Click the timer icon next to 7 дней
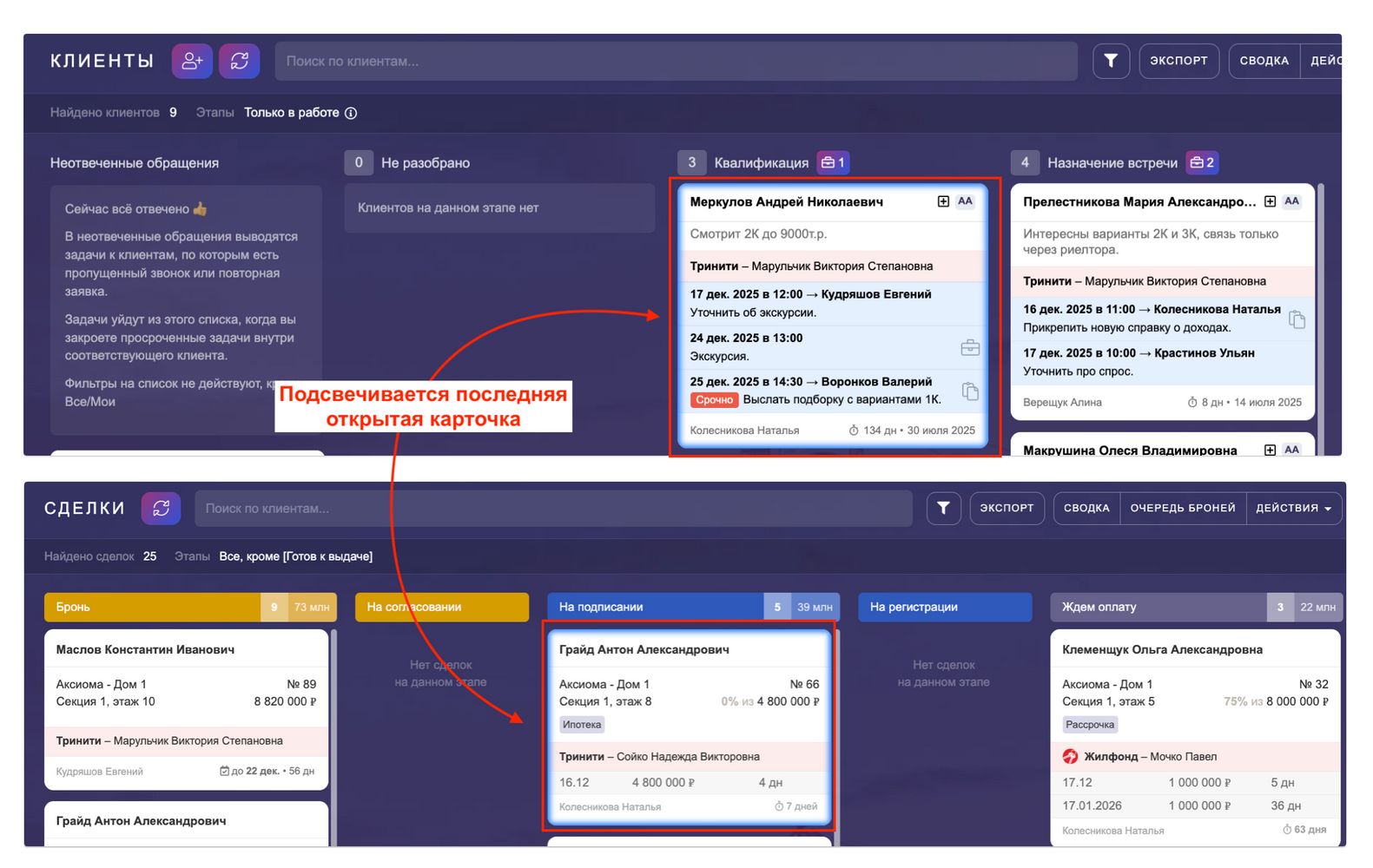Screen dimensions: 1373x868 tap(779, 806)
